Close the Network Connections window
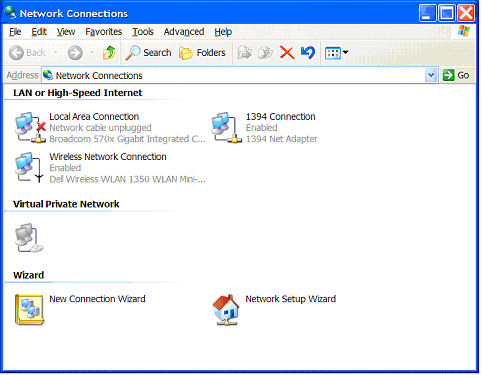This screenshot has height=375, width=482. point(466,13)
